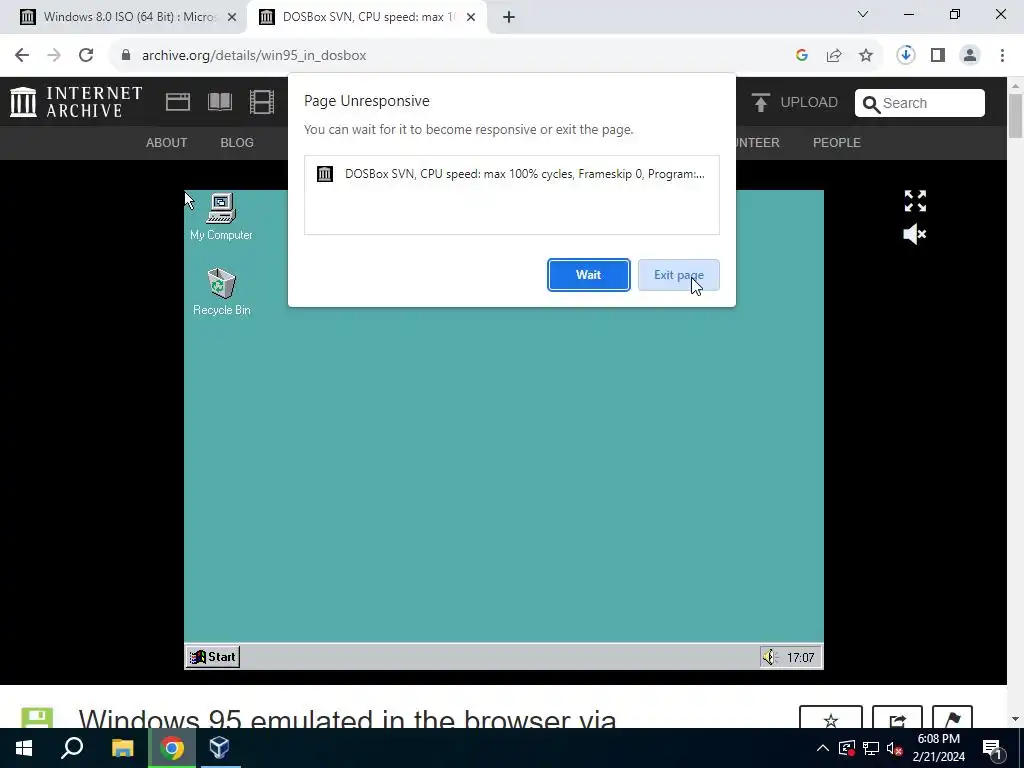Go forward in browser history
Image resolution: width=1024 pixels, height=768 pixels.
[x=54, y=56]
